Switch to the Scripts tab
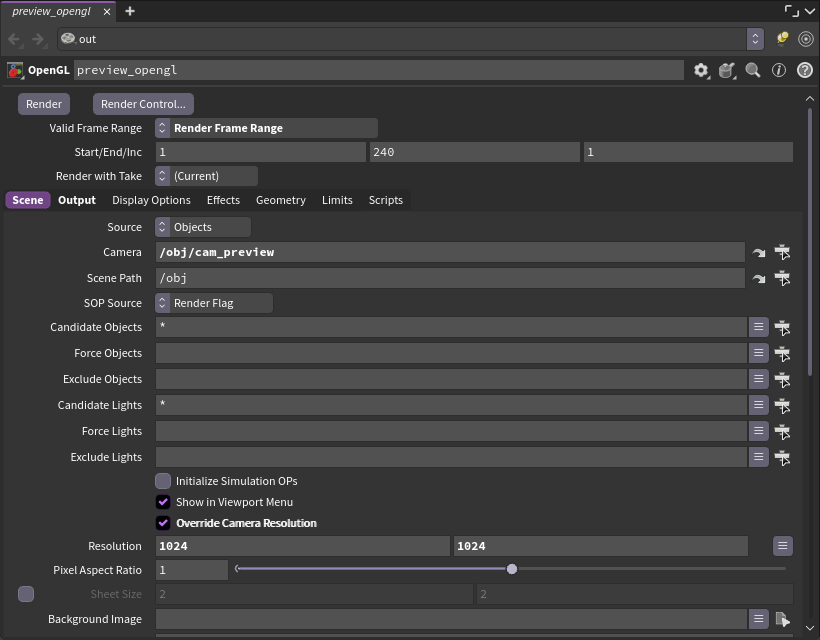Viewport: 820px width, 640px height. coord(386,200)
